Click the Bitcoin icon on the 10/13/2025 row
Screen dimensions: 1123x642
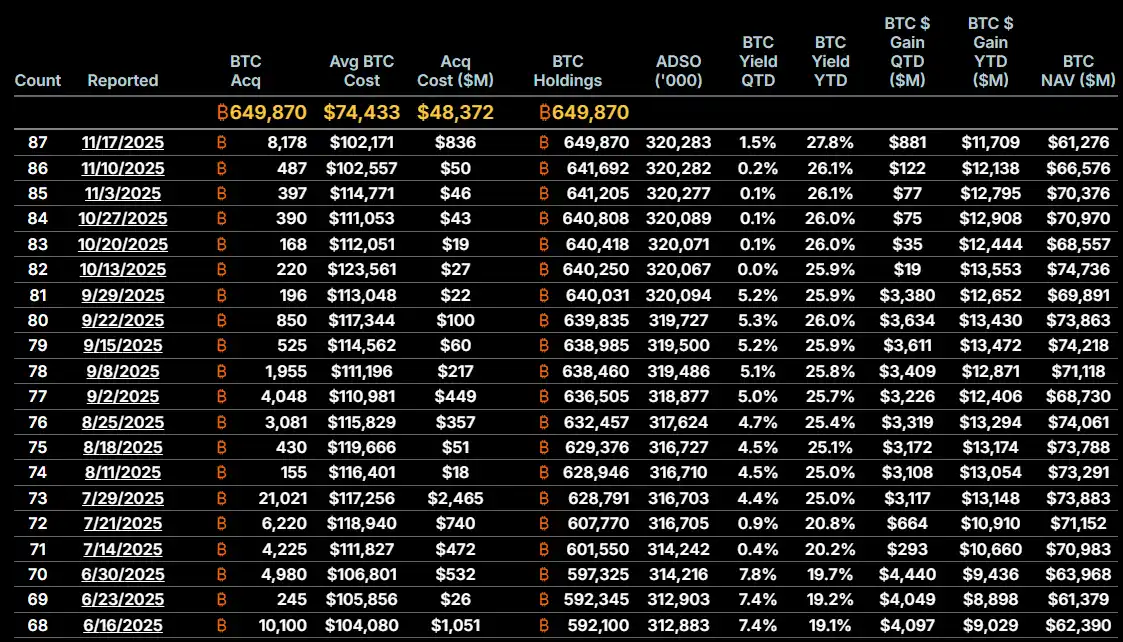pos(220,269)
